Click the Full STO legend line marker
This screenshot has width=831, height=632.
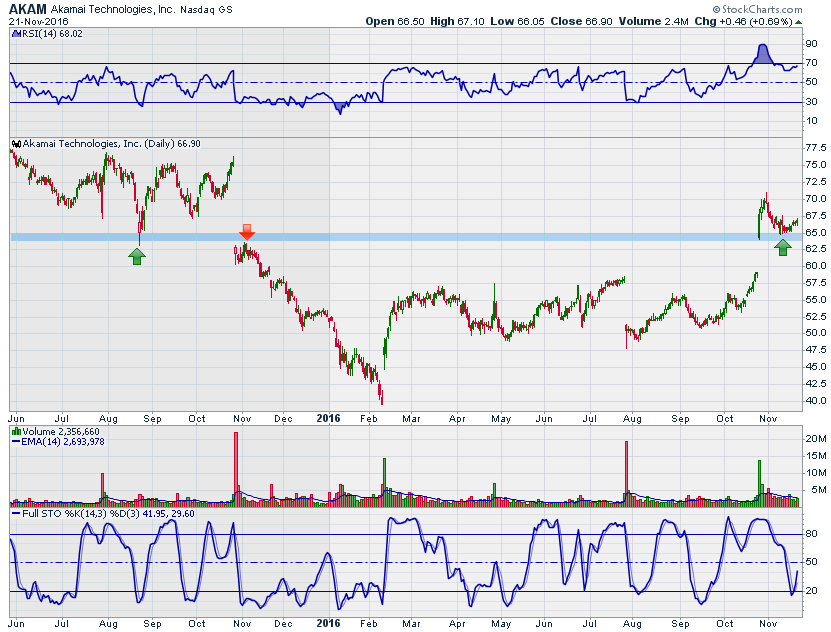pos(15,513)
